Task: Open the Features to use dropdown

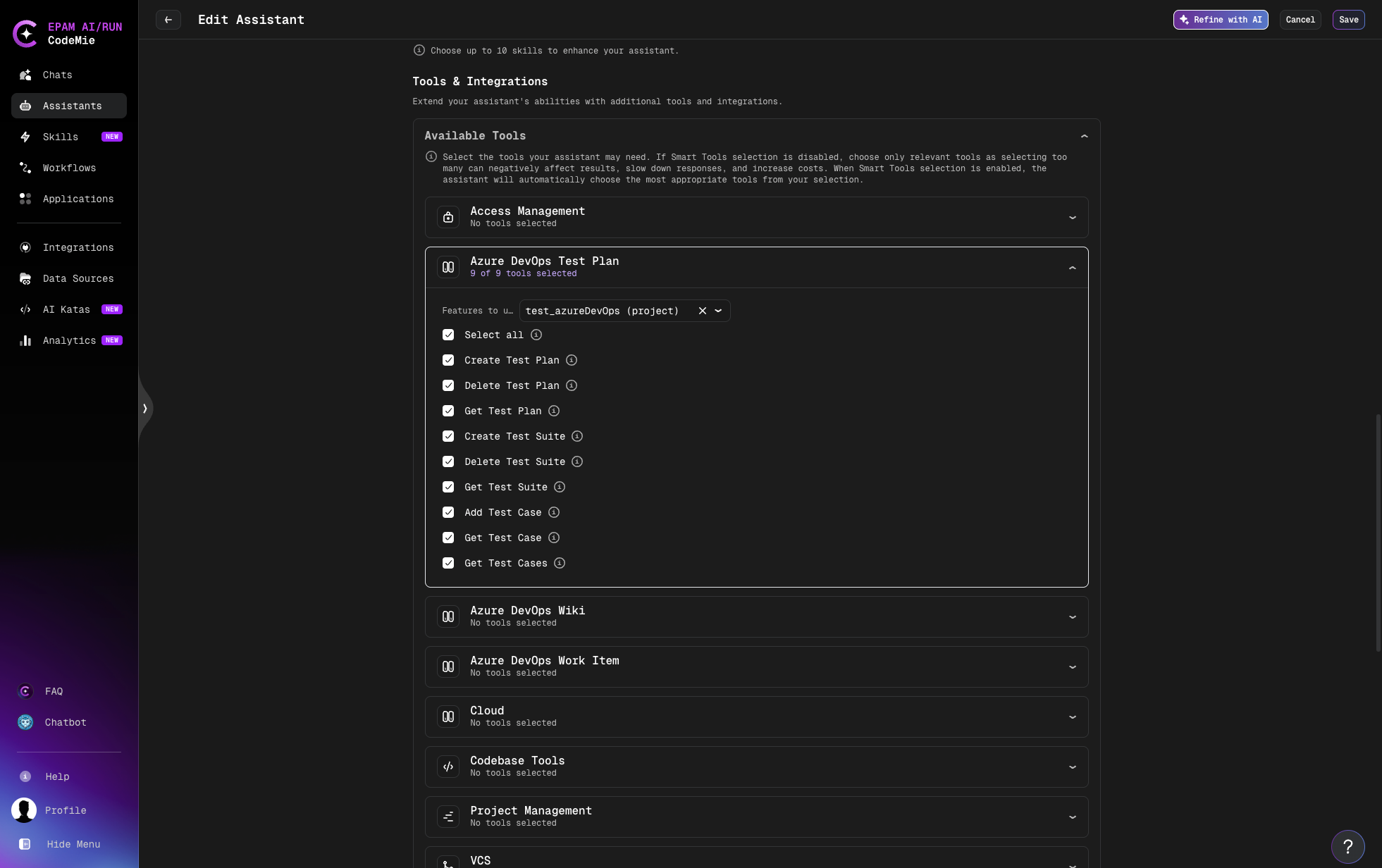Action: [718, 311]
